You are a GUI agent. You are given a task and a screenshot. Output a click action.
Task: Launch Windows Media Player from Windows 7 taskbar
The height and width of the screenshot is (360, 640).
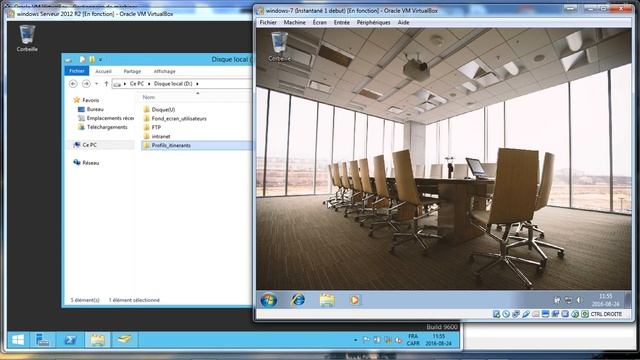(354, 300)
